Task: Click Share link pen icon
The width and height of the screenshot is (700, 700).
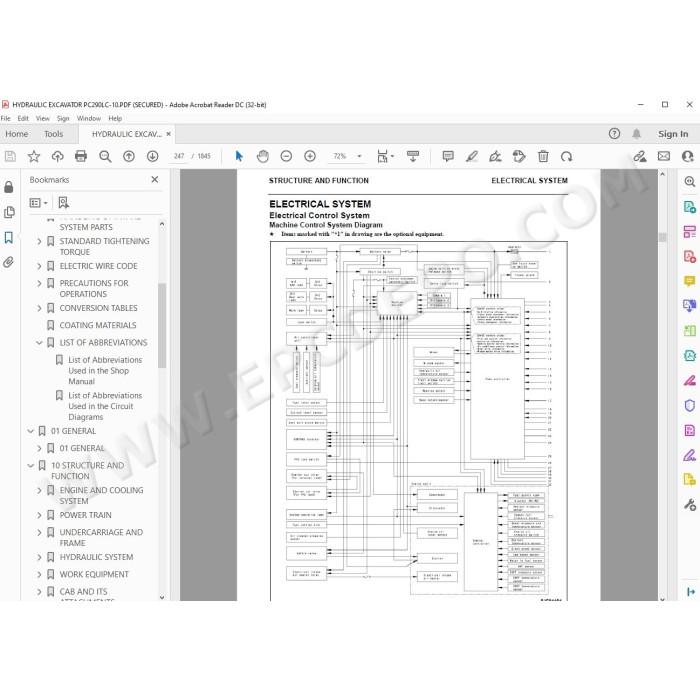Action: click(640, 156)
